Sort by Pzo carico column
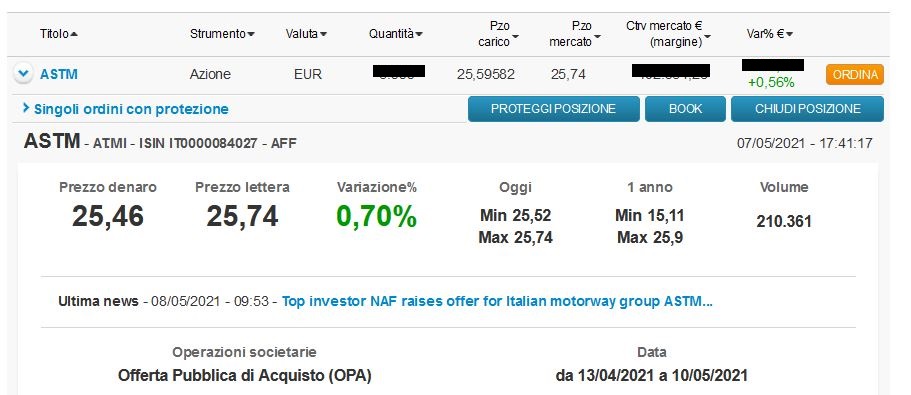911x395 pixels. coord(498,34)
